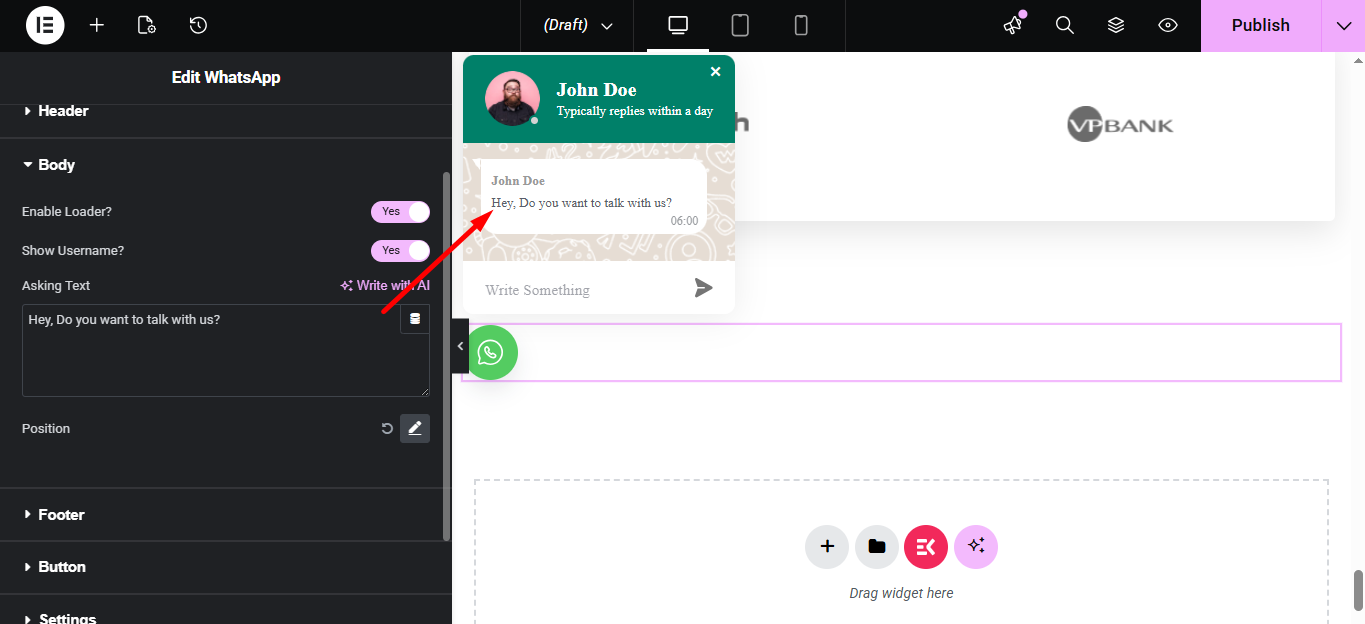The image size is (1365, 624).
Task: Click the Add Element plus icon
Action: click(96, 25)
